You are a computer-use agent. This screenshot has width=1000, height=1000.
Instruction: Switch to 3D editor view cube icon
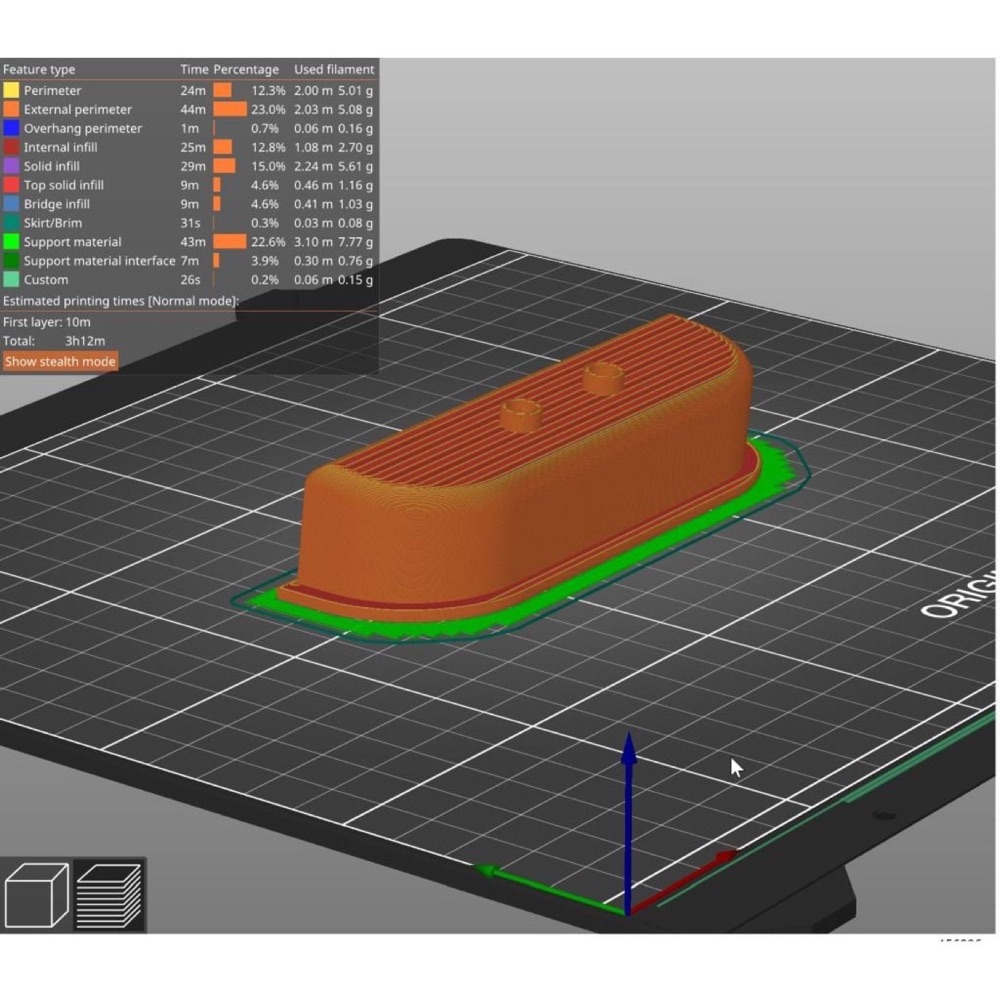tap(36, 895)
